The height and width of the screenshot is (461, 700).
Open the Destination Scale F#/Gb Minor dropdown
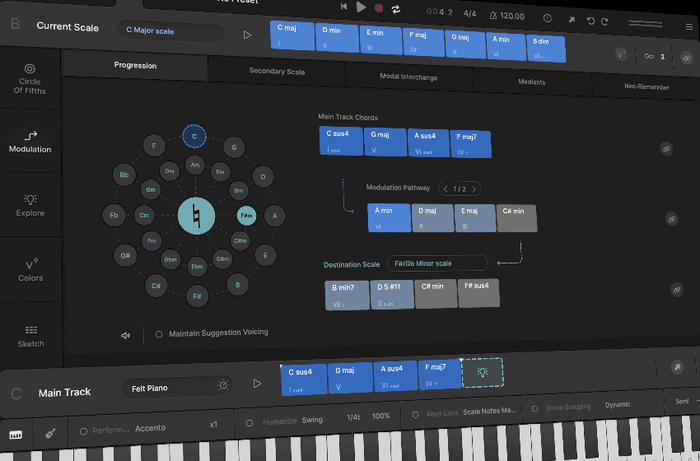click(436, 263)
